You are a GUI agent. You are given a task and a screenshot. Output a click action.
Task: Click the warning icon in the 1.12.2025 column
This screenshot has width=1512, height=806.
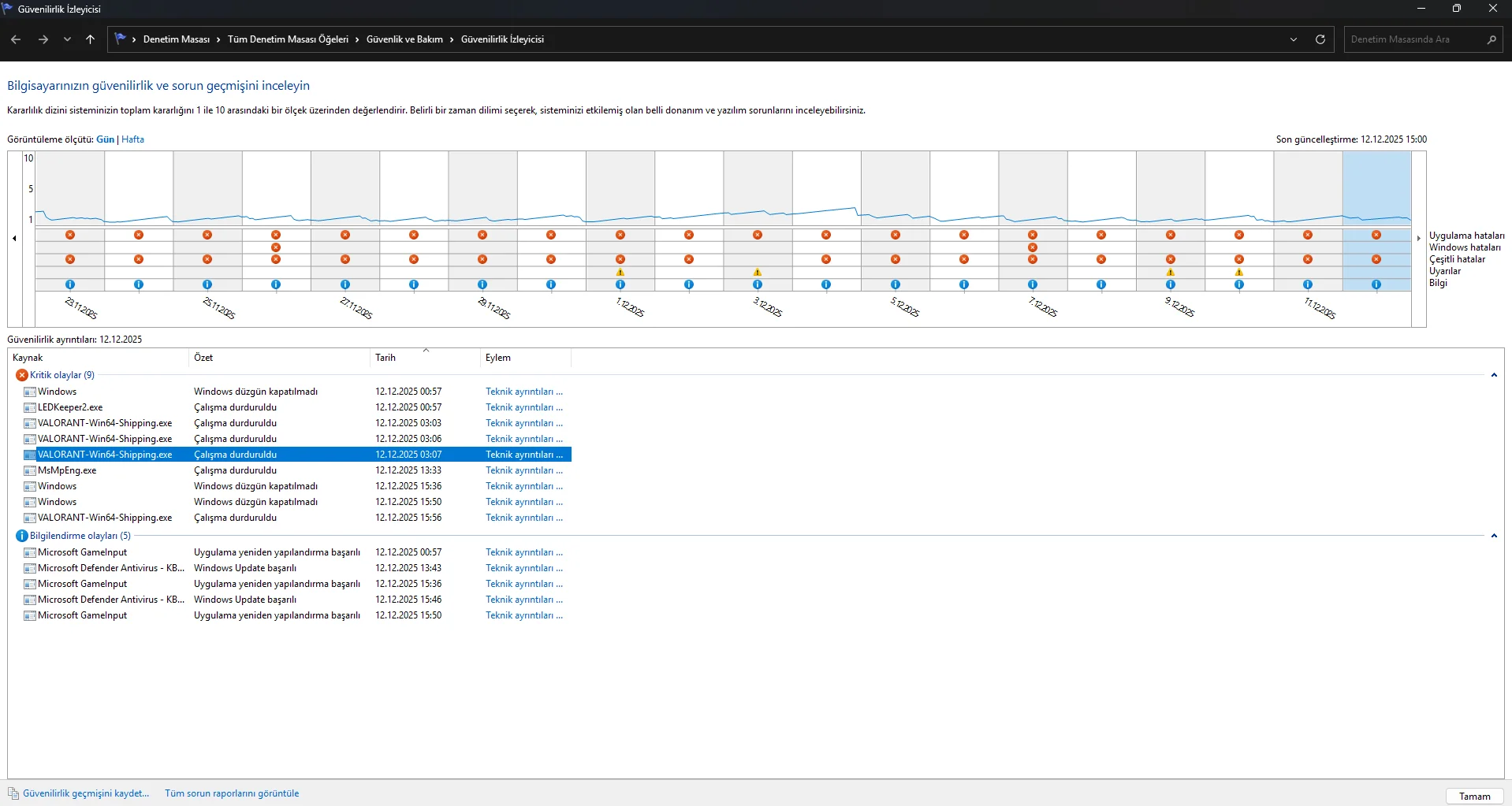coord(620,272)
